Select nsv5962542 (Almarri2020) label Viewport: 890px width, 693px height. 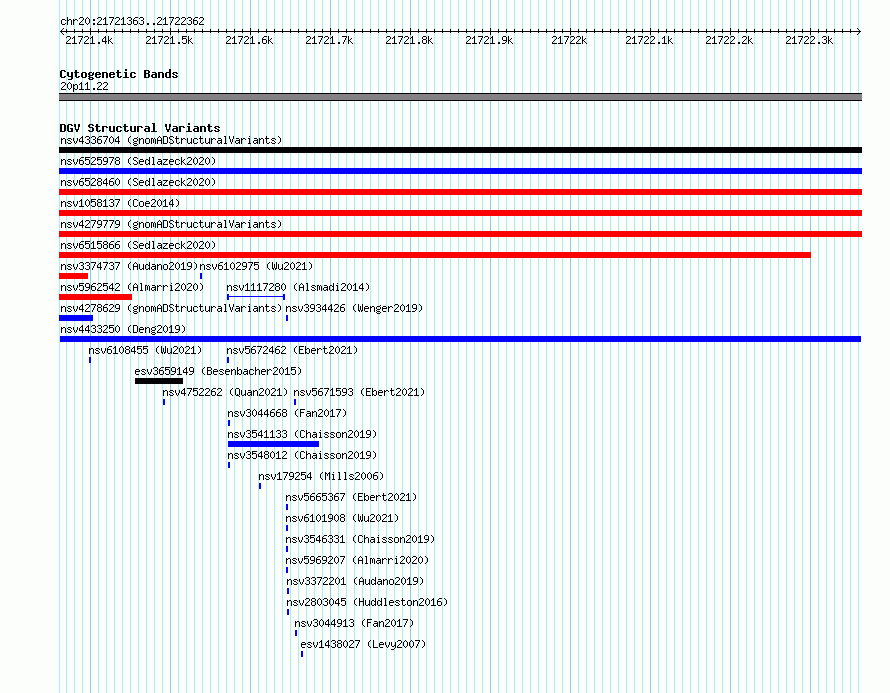tap(132, 287)
